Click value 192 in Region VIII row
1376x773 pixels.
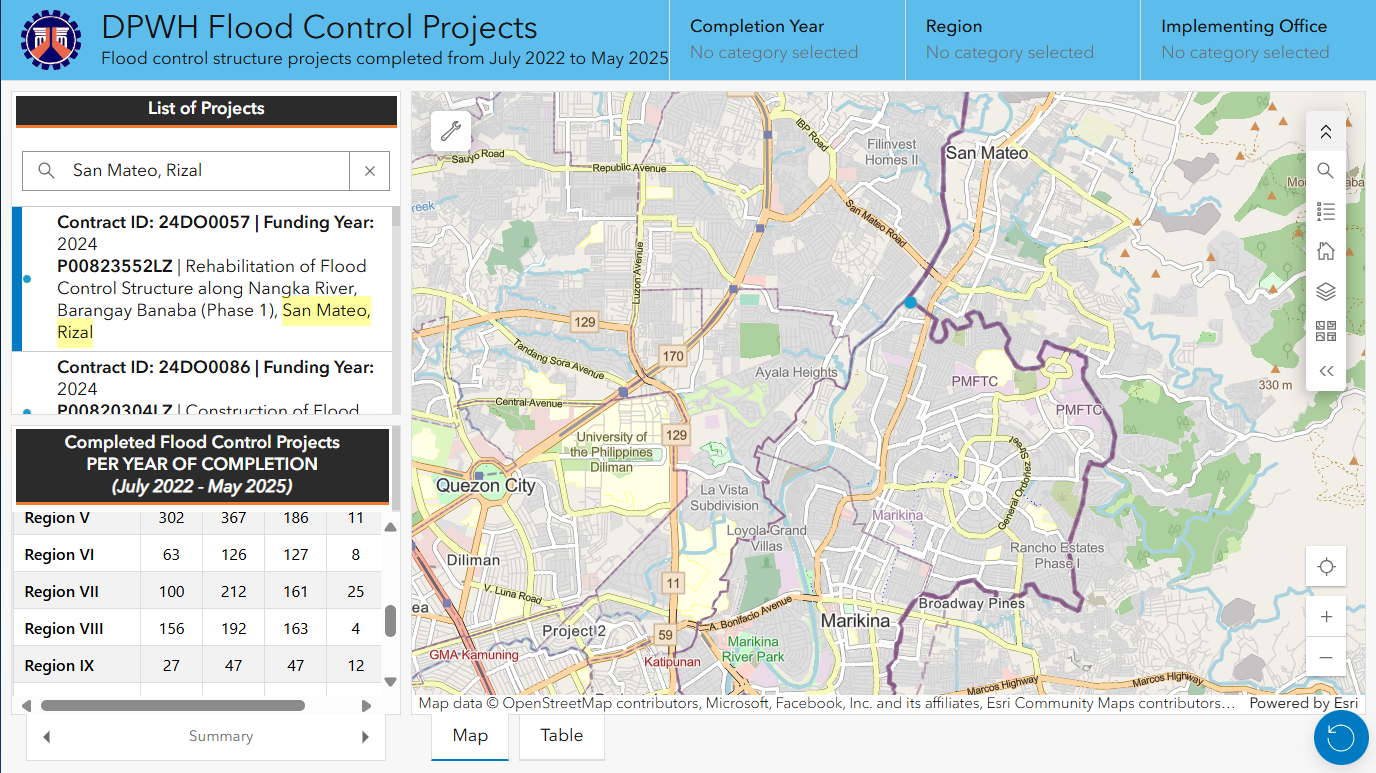(x=234, y=629)
